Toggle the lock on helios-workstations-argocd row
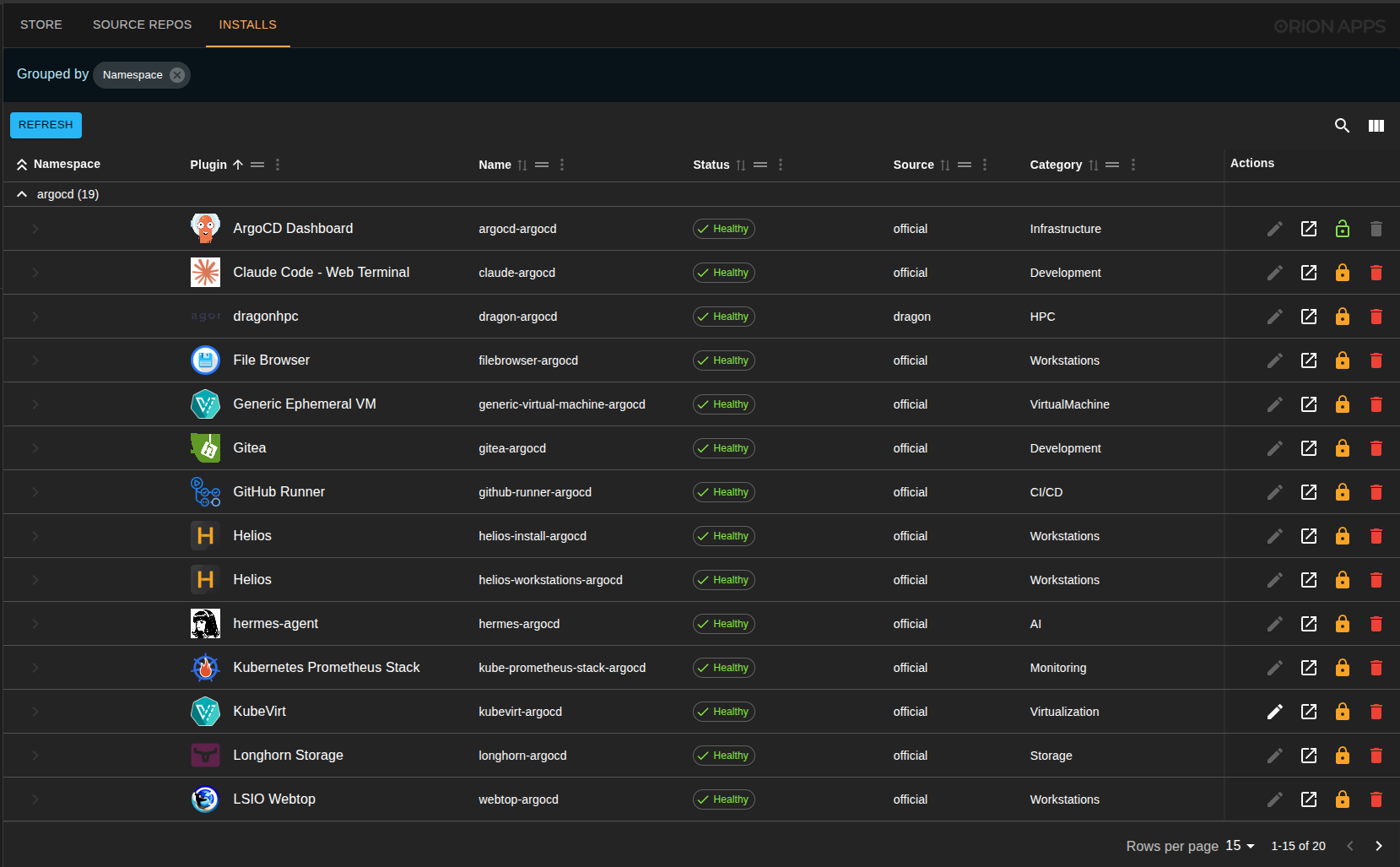 coord(1343,580)
